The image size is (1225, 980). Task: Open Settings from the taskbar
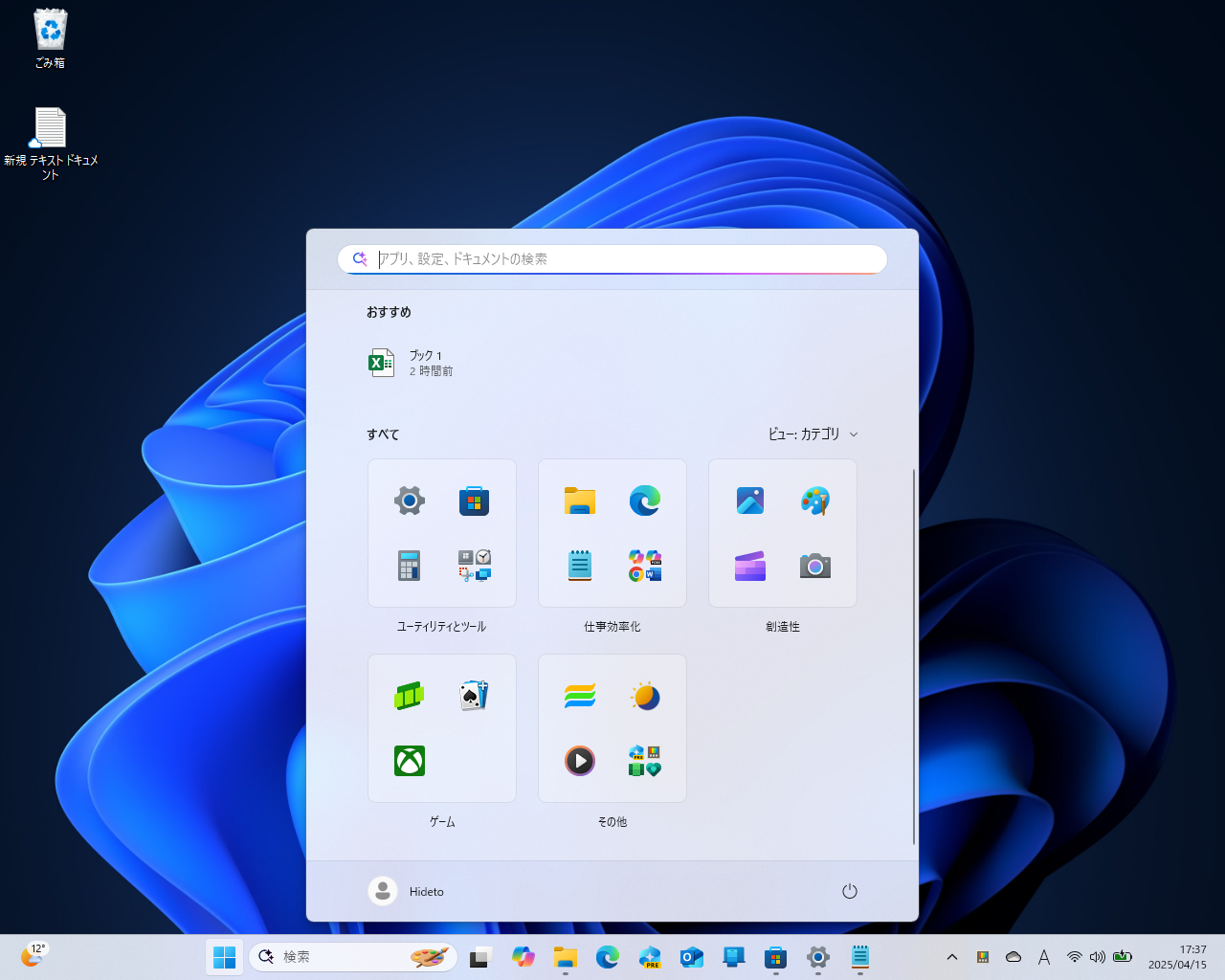coord(818,957)
